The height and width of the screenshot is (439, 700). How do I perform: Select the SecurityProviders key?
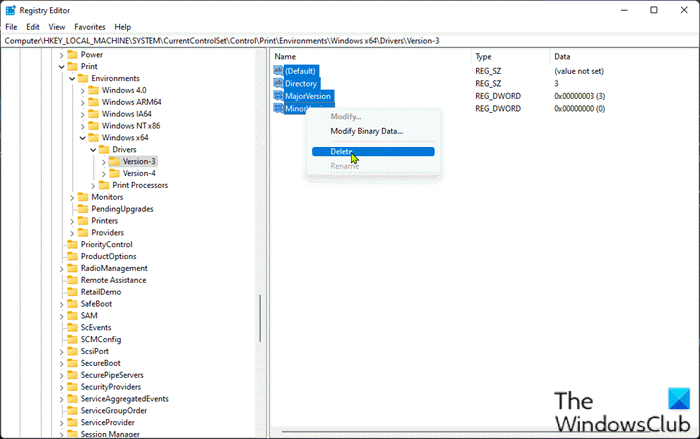[111, 387]
